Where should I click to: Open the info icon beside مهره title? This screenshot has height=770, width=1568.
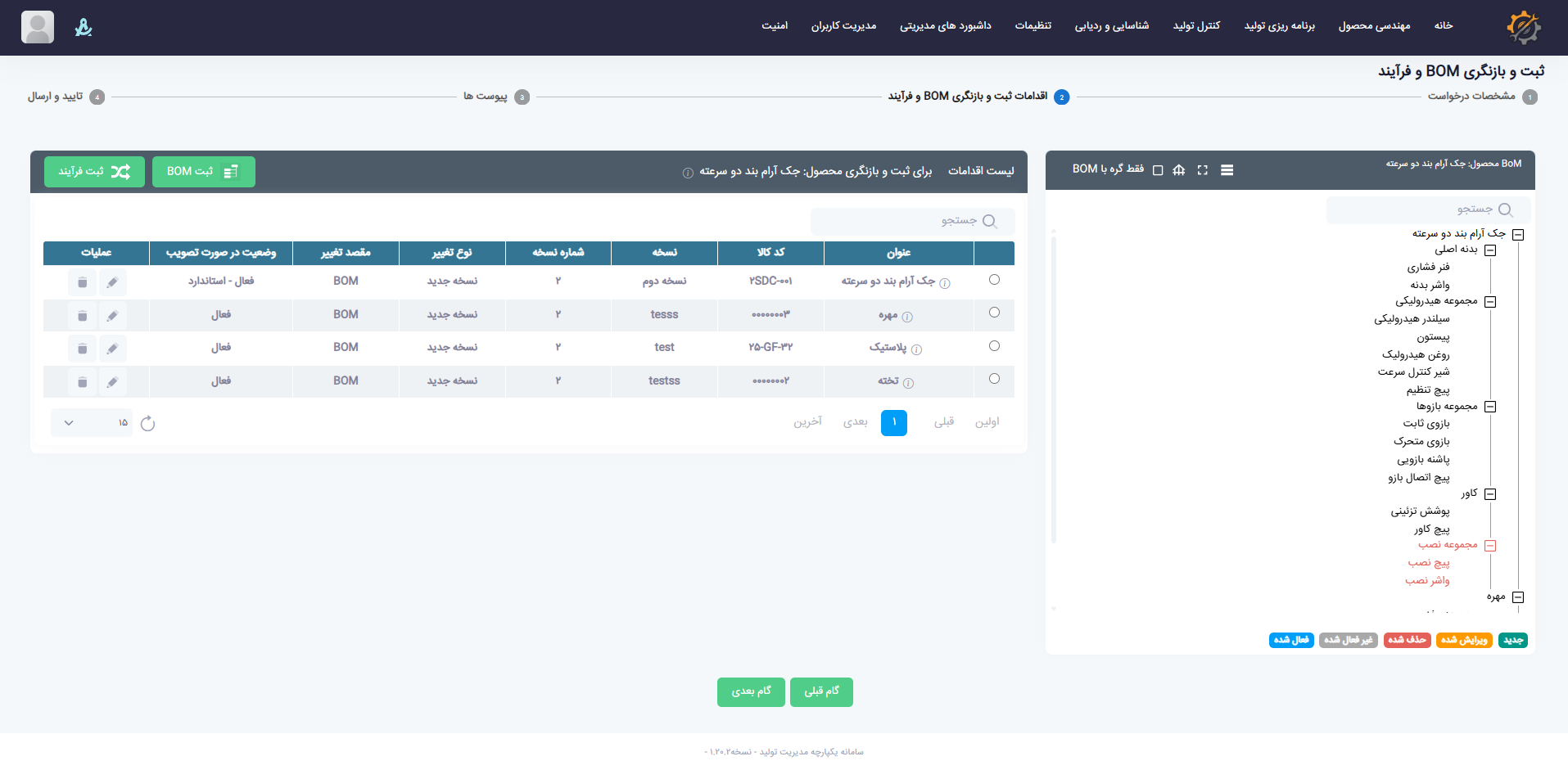(907, 317)
